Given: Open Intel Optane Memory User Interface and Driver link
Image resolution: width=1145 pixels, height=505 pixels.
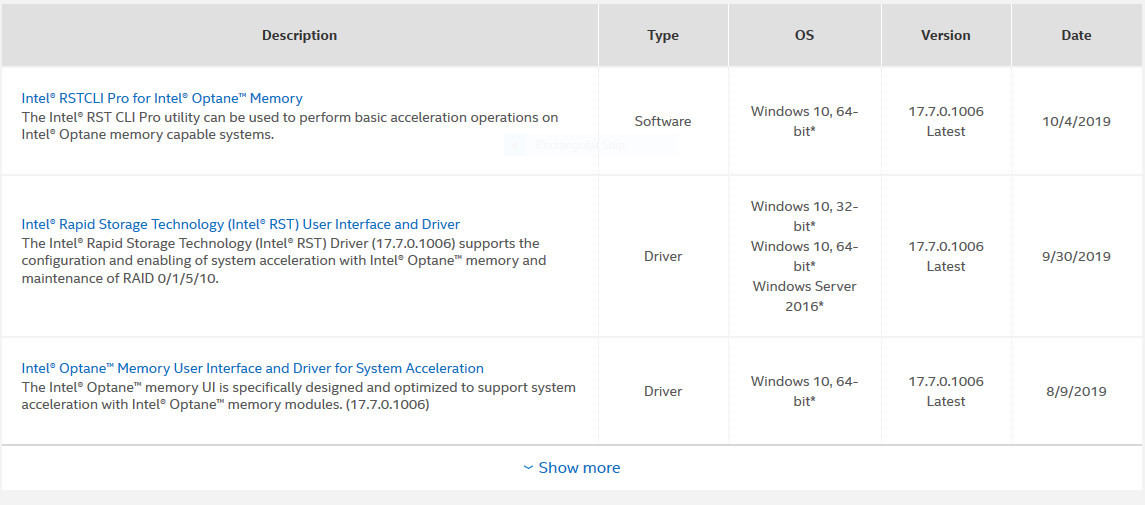Looking at the screenshot, I should click(x=253, y=369).
